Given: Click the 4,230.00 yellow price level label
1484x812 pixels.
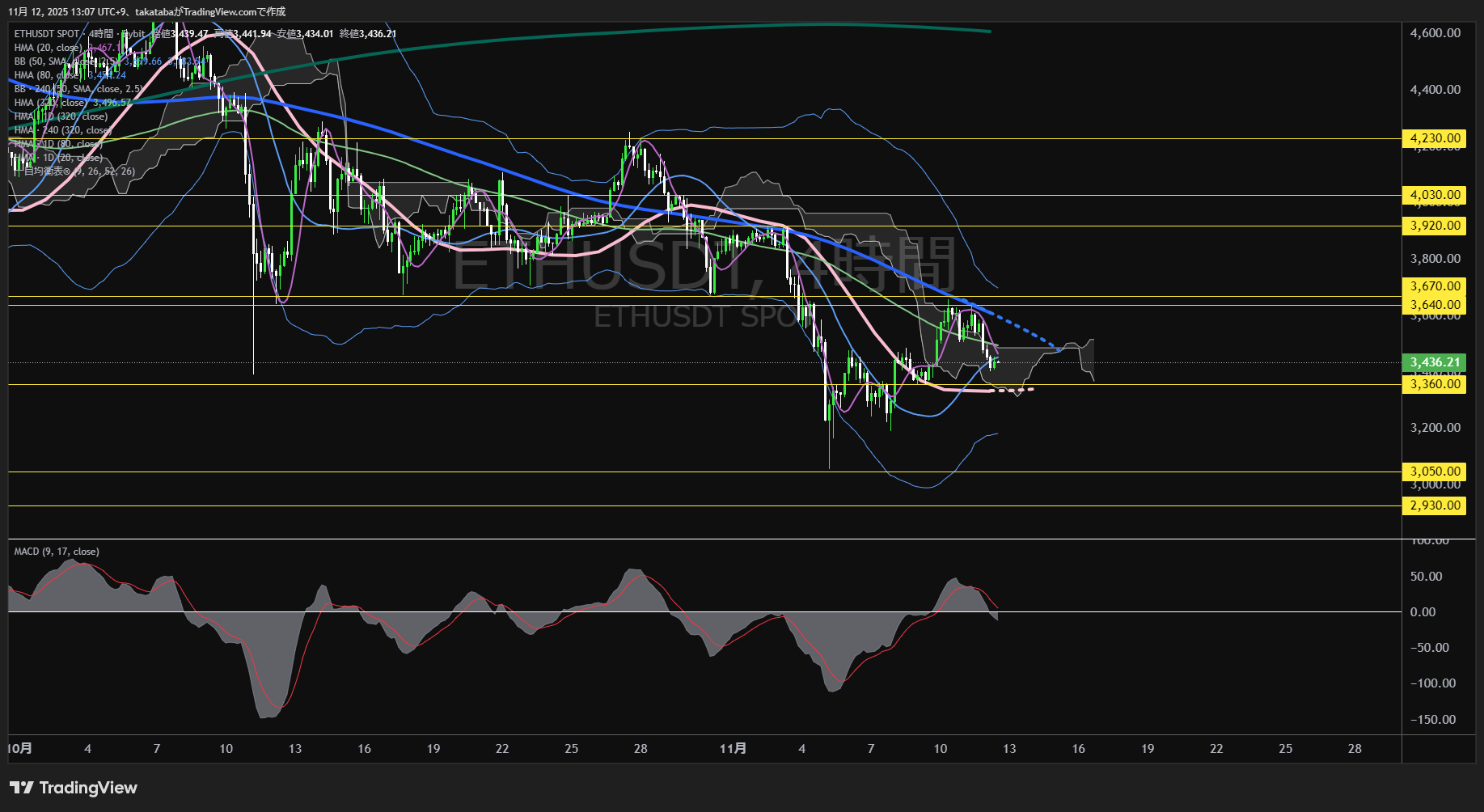Looking at the screenshot, I should click(x=1435, y=138).
